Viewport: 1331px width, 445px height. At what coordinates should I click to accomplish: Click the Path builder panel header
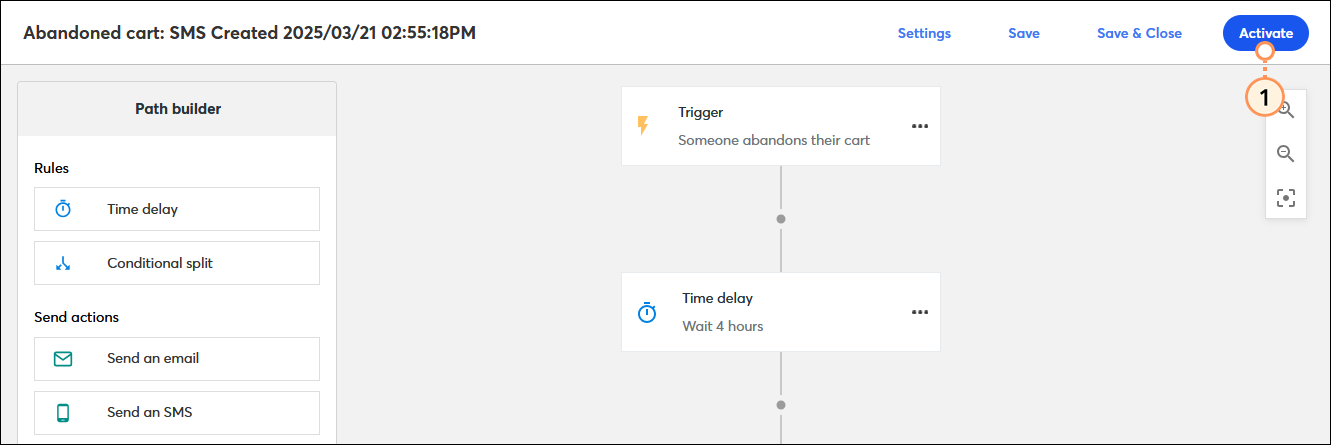178,109
